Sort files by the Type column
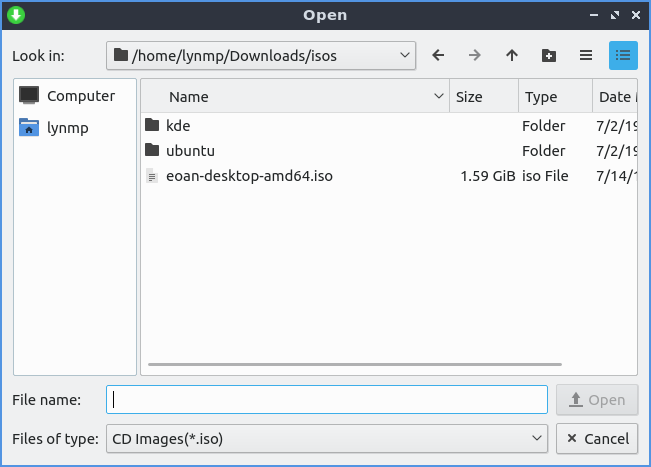 pyautogui.click(x=554, y=97)
